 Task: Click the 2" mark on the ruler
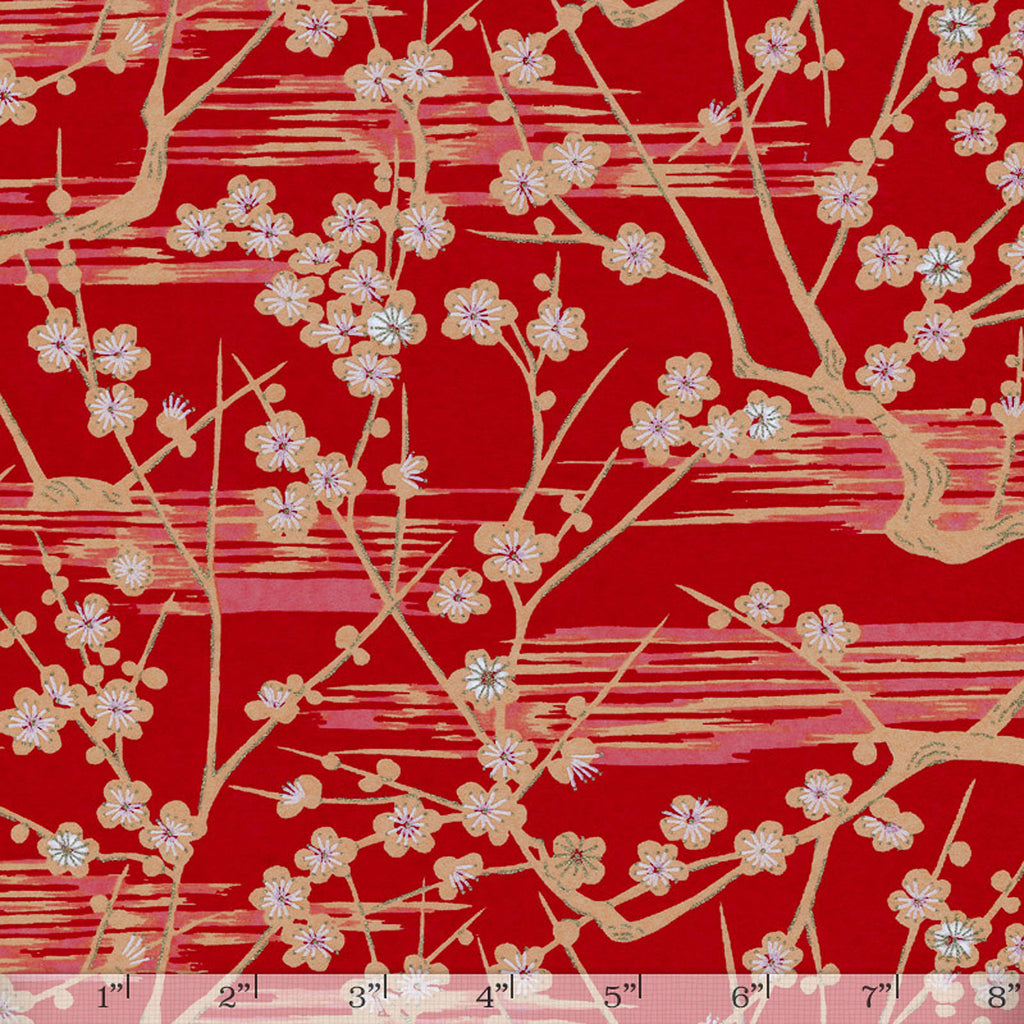click(x=238, y=997)
